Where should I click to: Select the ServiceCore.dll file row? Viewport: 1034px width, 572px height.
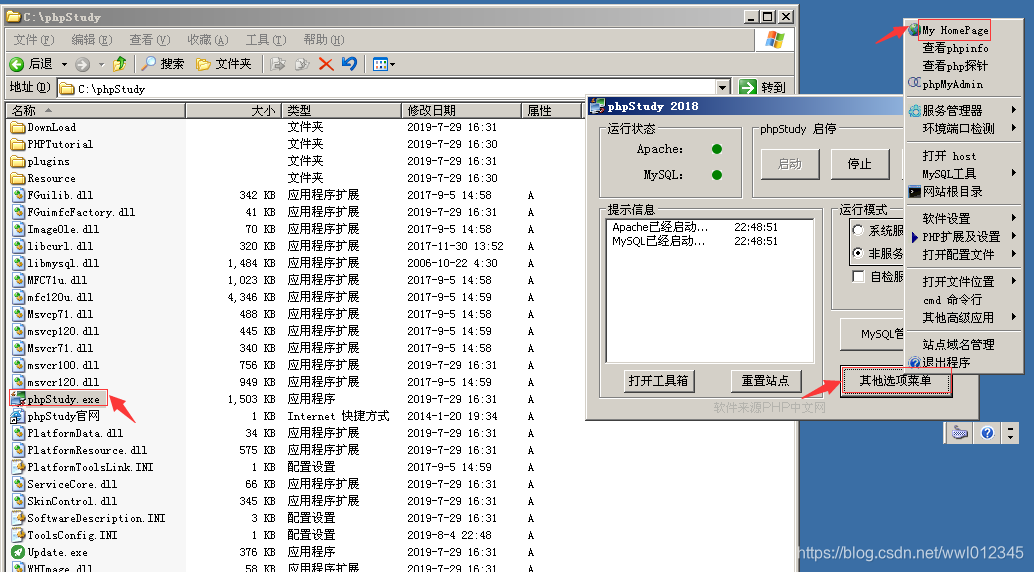tap(274, 484)
